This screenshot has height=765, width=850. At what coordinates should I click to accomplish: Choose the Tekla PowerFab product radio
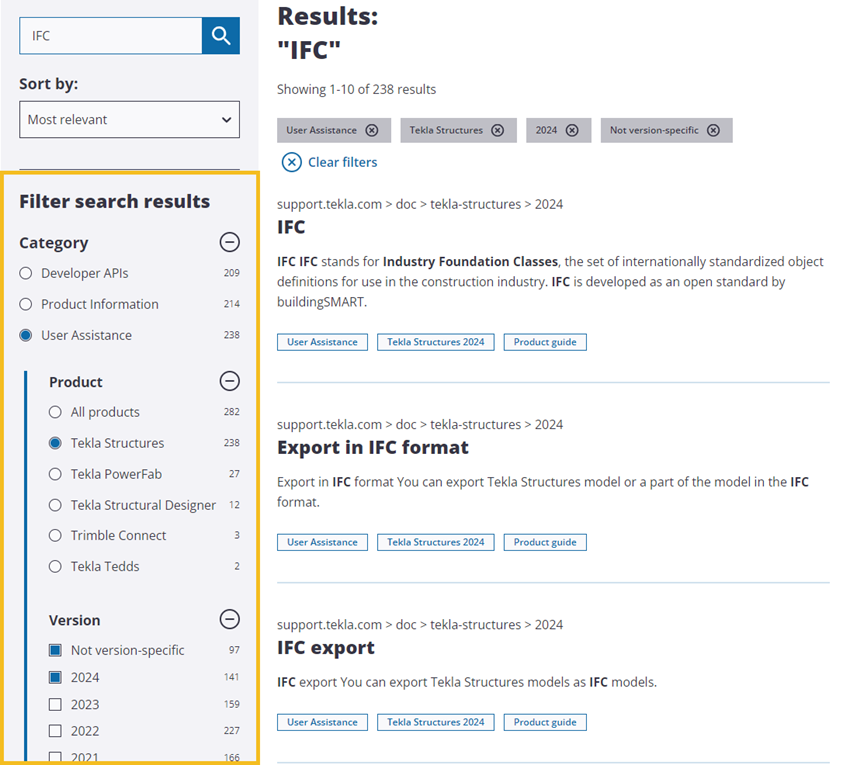55,474
